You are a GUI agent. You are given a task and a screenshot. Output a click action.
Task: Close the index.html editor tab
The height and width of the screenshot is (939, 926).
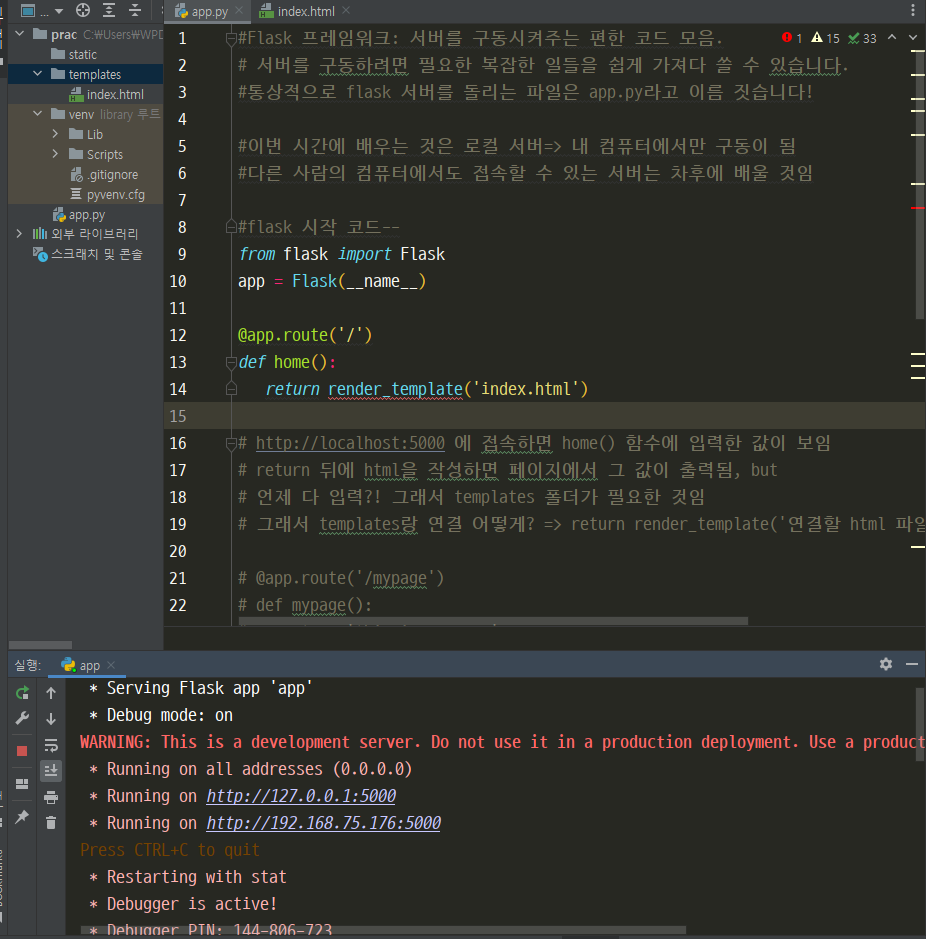click(x=346, y=10)
